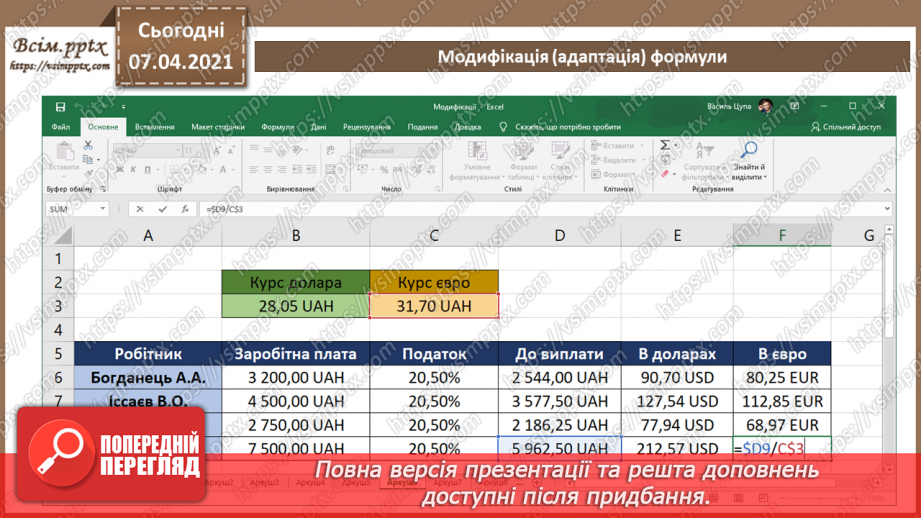Image resolution: width=921 pixels, height=518 pixels.
Task: Switch to the Рецензування tab
Action: (x=367, y=127)
